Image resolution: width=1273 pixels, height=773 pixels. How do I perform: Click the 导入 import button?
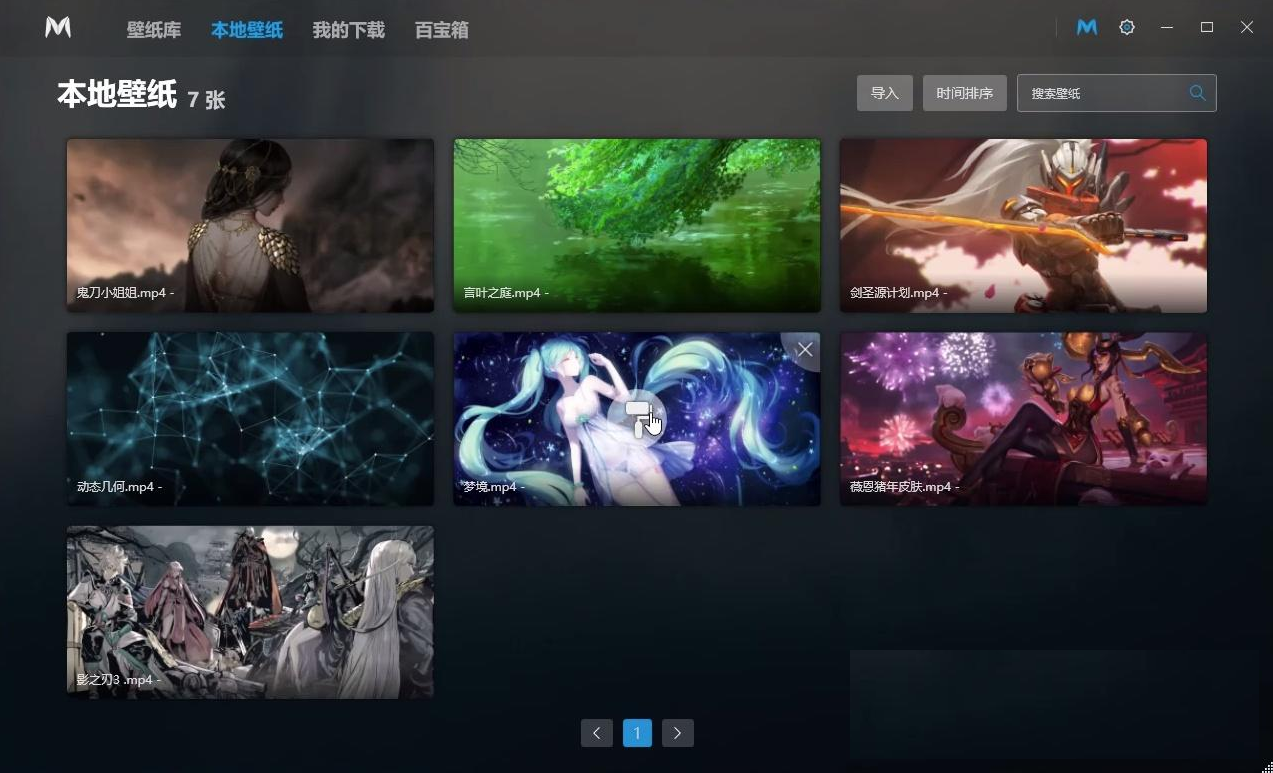884,92
